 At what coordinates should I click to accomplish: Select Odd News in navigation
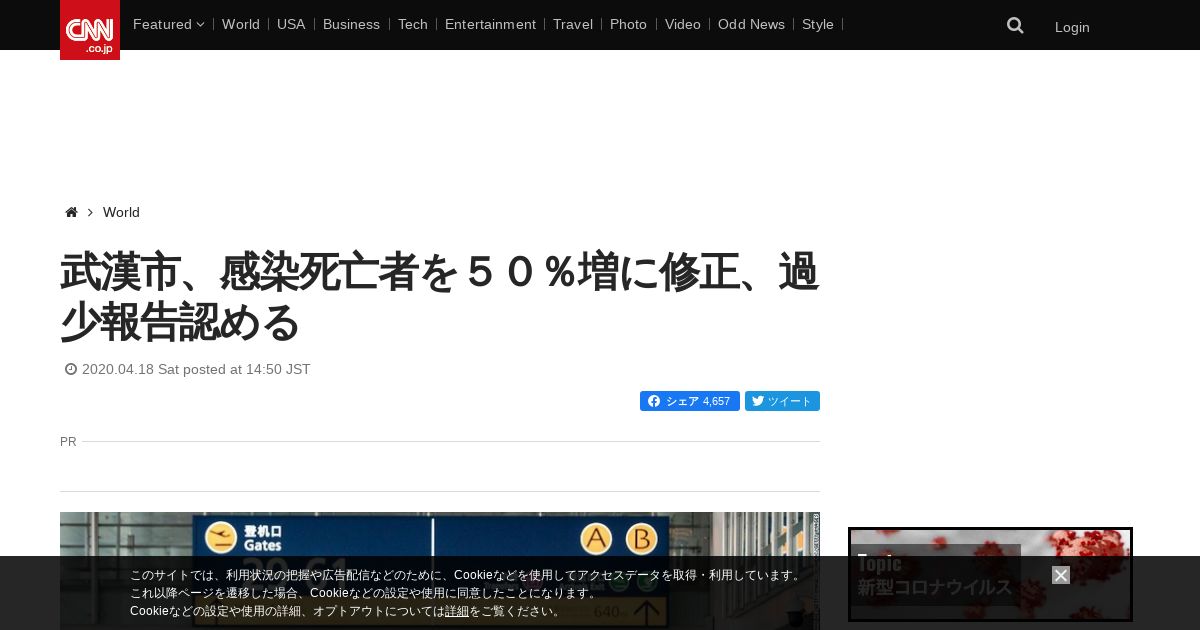click(751, 24)
